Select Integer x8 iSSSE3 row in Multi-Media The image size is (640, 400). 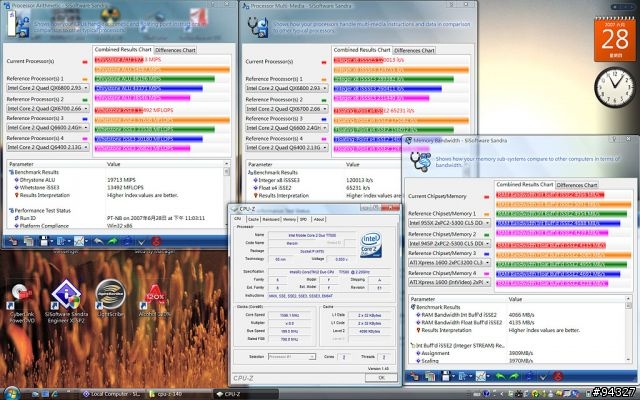pyautogui.click(x=324, y=180)
